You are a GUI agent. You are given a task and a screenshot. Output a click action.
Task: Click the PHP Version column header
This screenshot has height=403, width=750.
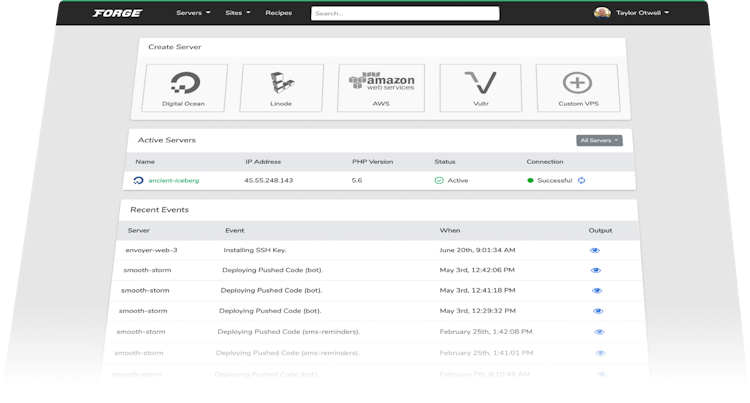tap(373, 162)
